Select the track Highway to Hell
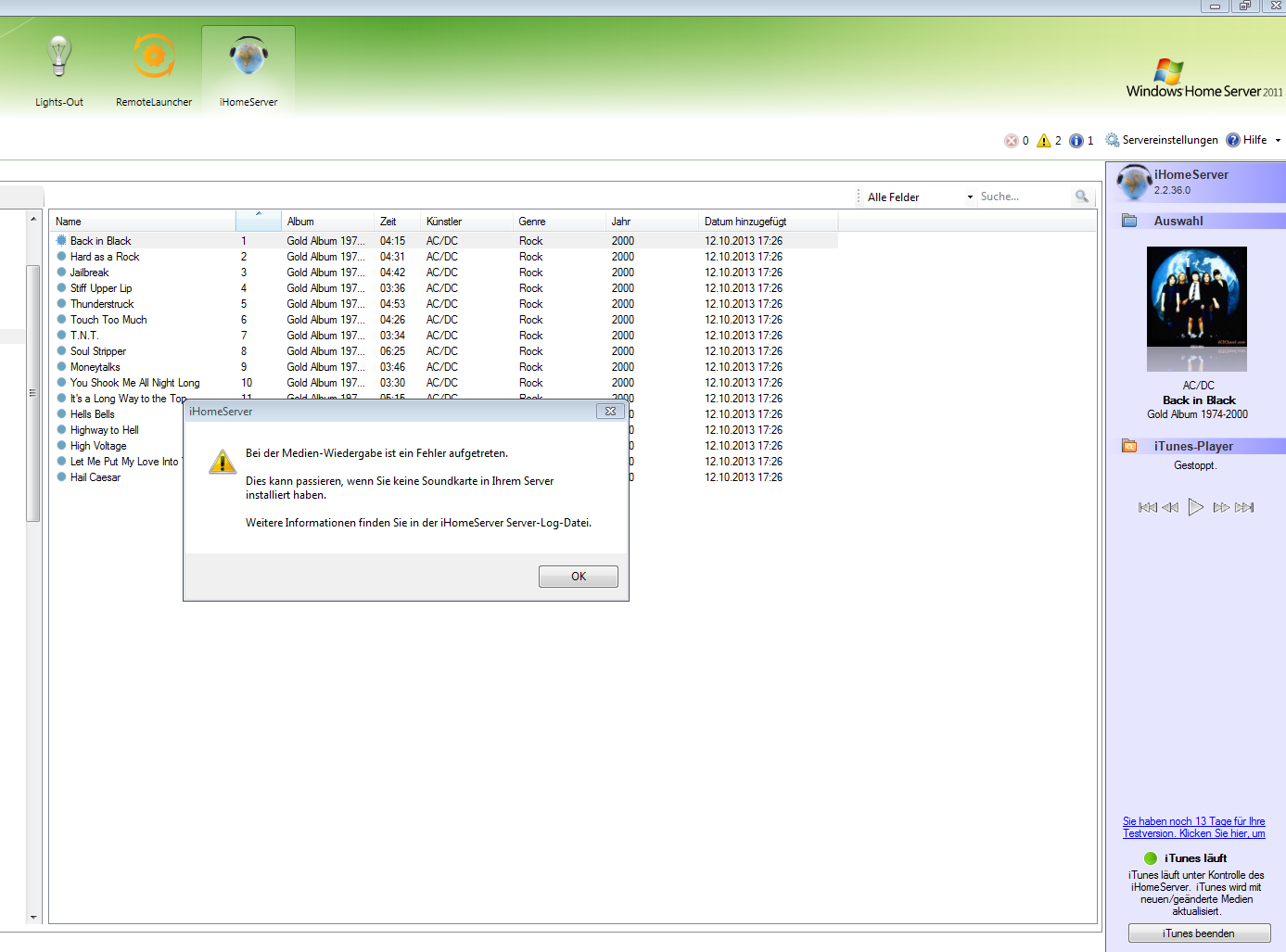Viewport: 1286px width, 952px height. (104, 430)
